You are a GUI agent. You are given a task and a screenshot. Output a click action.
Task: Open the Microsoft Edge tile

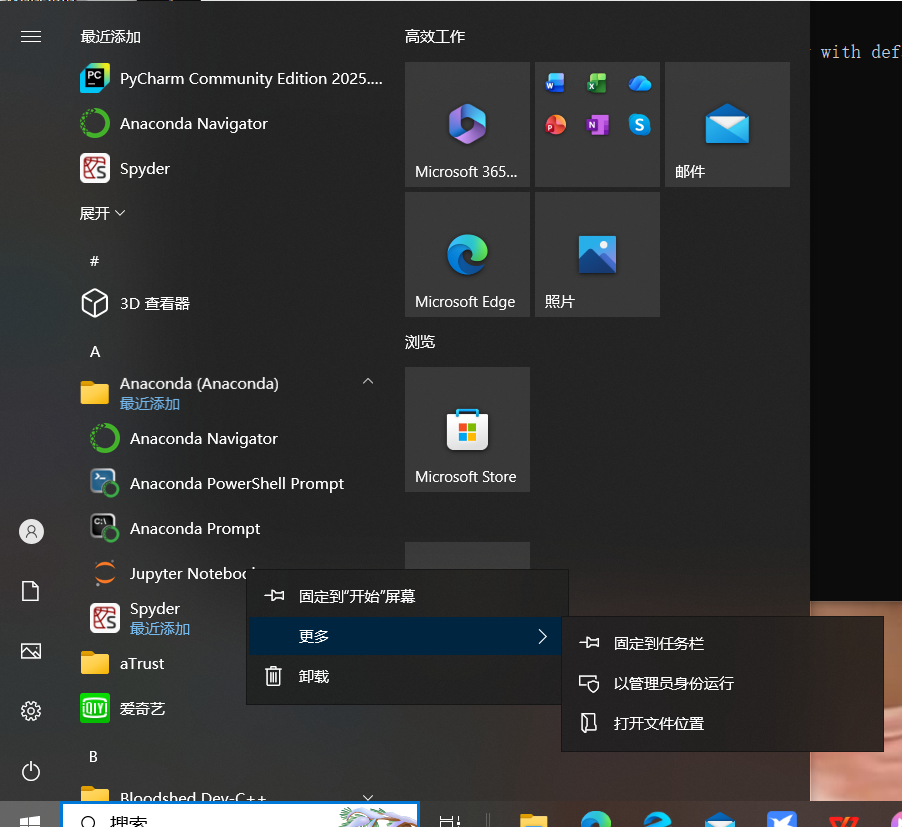click(467, 254)
